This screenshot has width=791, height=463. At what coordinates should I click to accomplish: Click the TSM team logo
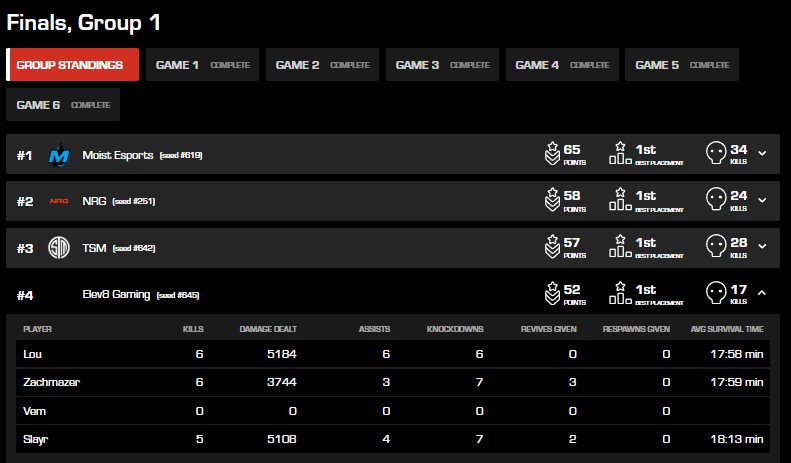pos(59,248)
